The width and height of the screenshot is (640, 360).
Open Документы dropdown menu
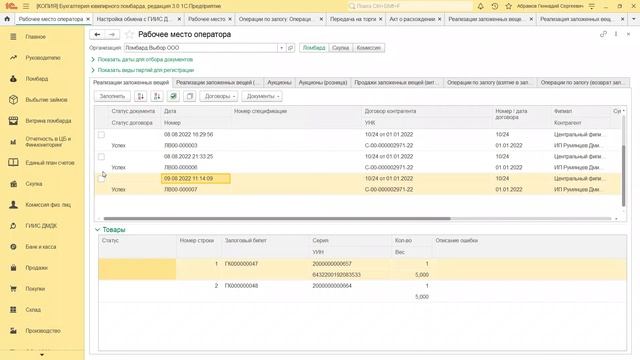[x=262, y=96]
